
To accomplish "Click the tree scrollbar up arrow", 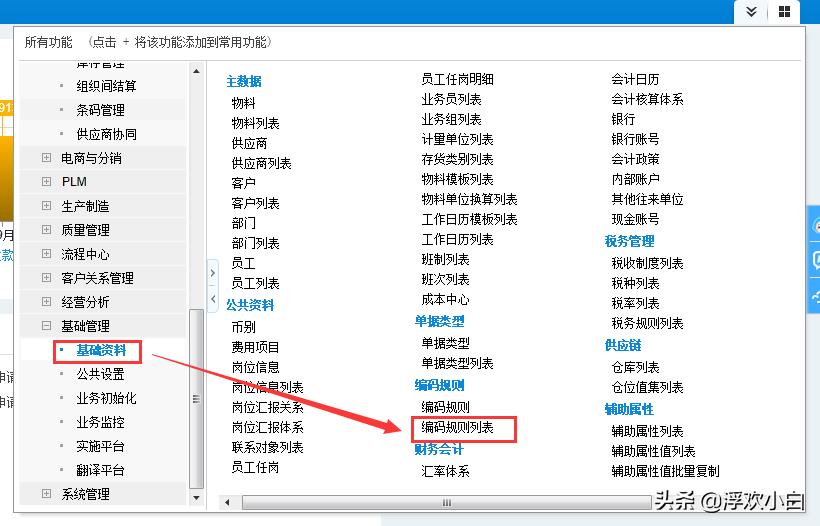I will tap(196, 71).
